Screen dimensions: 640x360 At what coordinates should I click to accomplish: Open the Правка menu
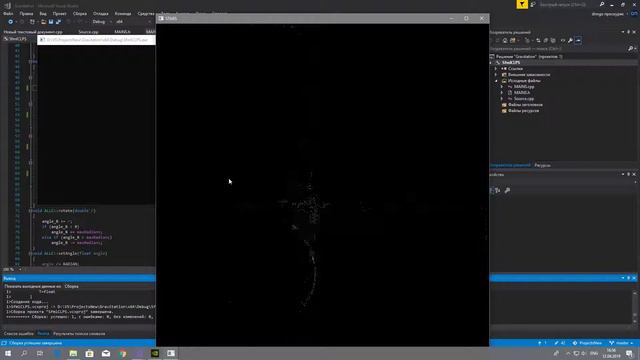(27, 13)
